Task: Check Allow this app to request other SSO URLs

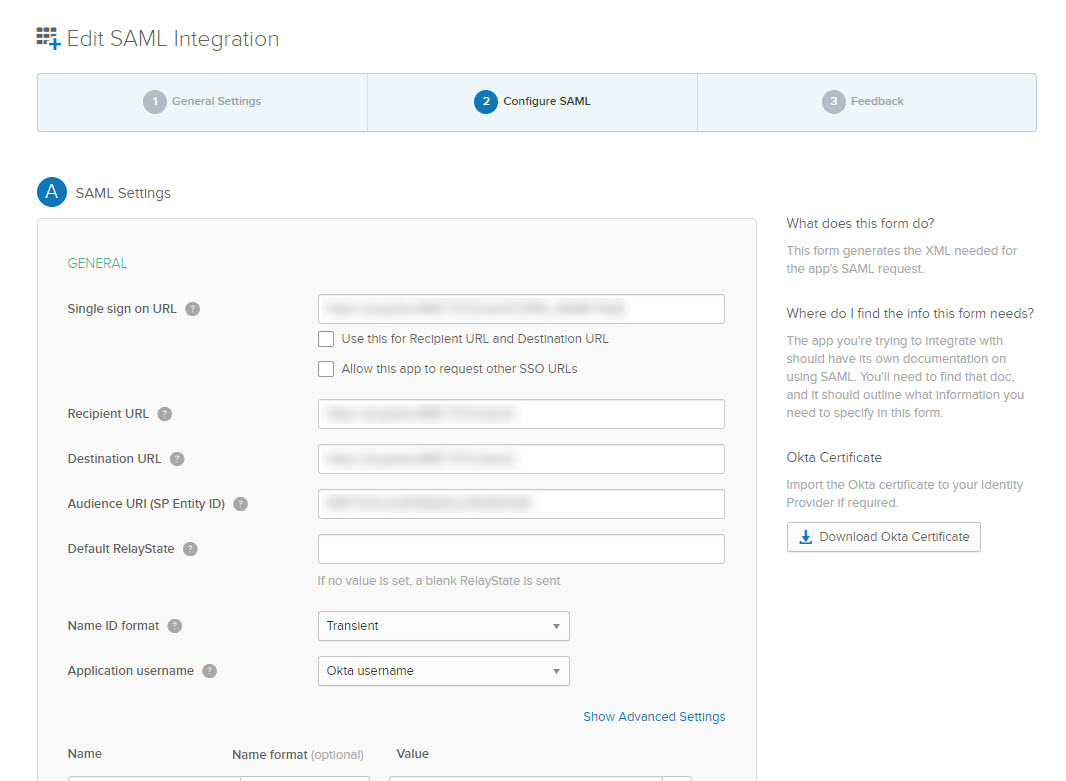Action: tap(326, 369)
